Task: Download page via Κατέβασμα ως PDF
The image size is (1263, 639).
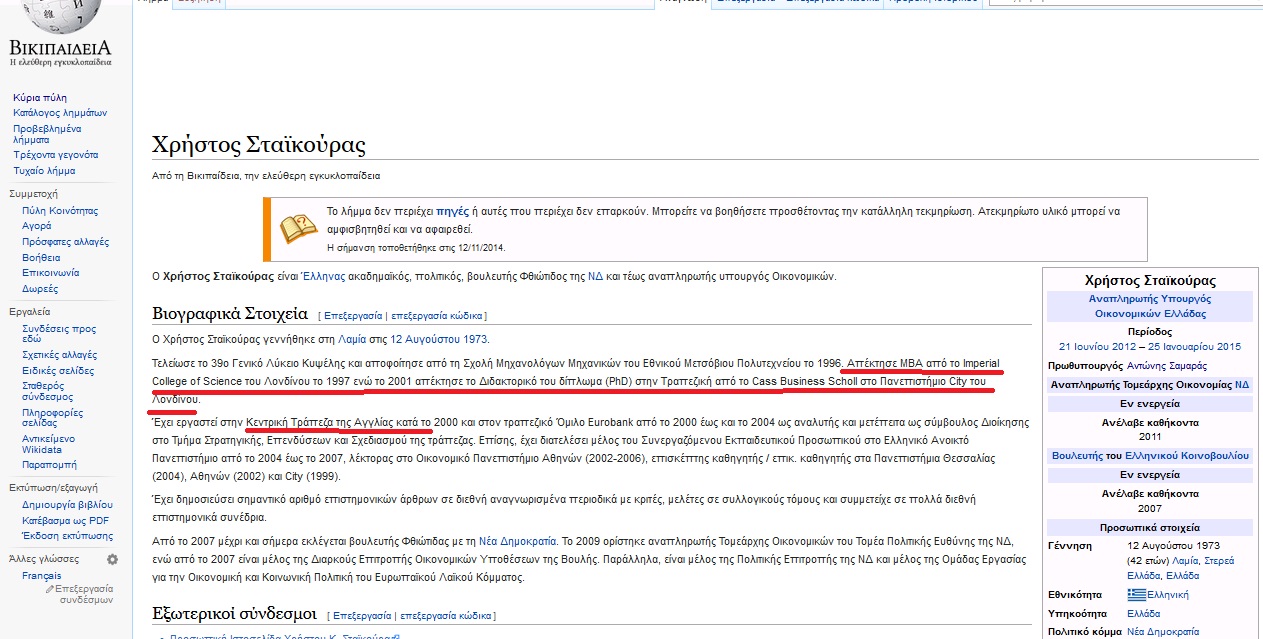Action: (66, 520)
